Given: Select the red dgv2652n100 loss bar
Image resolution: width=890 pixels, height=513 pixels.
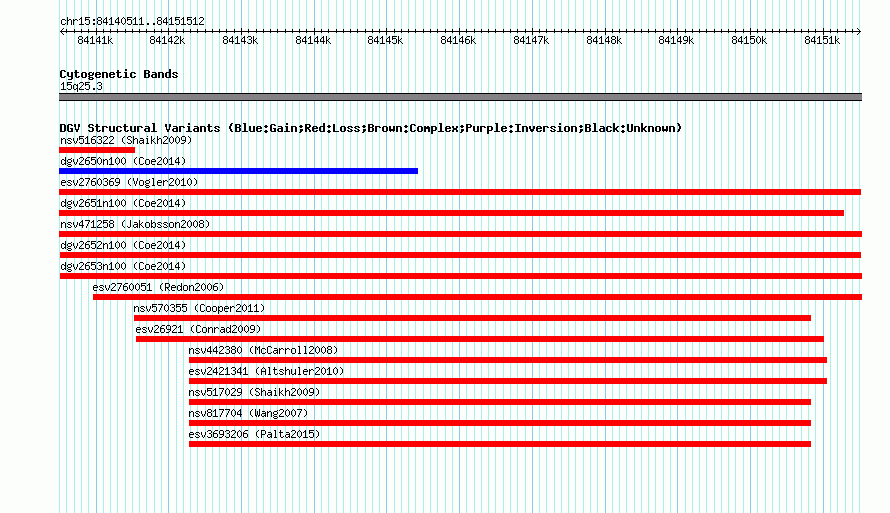Looking at the screenshot, I should coord(460,255).
